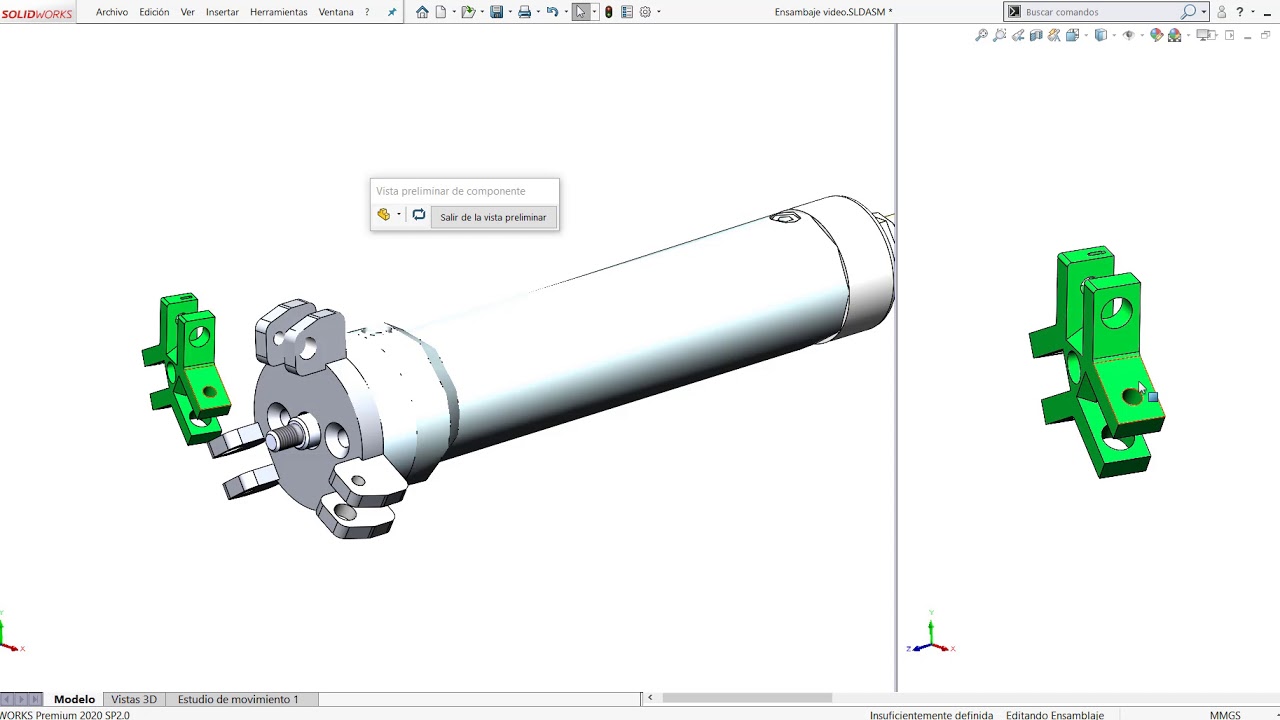Click the search magnifier icon
Viewport: 1280px width, 720px height.
tap(1188, 12)
